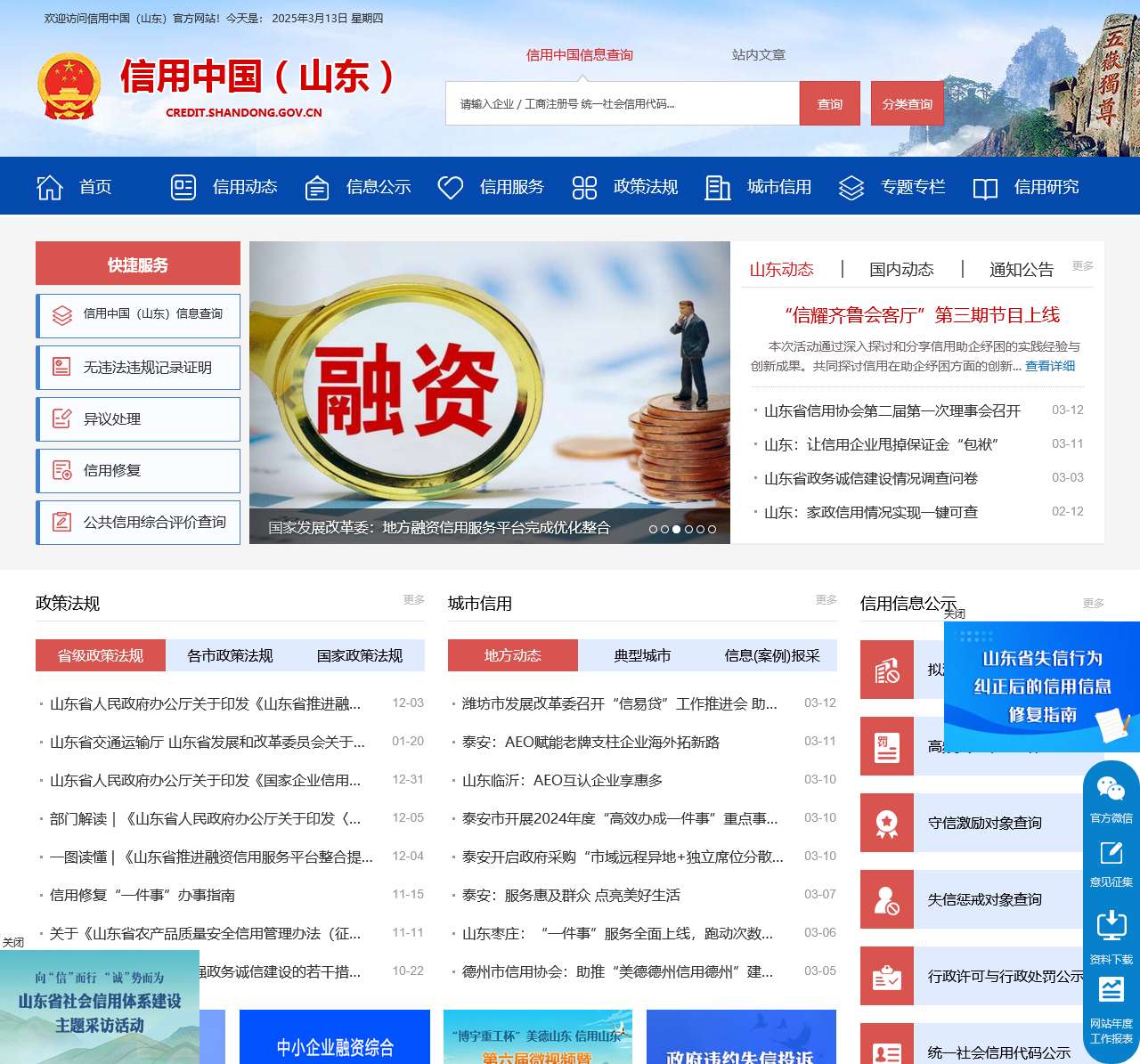The width and height of the screenshot is (1140, 1064).
Task: Click the 信用研究 book icon
Action: pos(985,188)
